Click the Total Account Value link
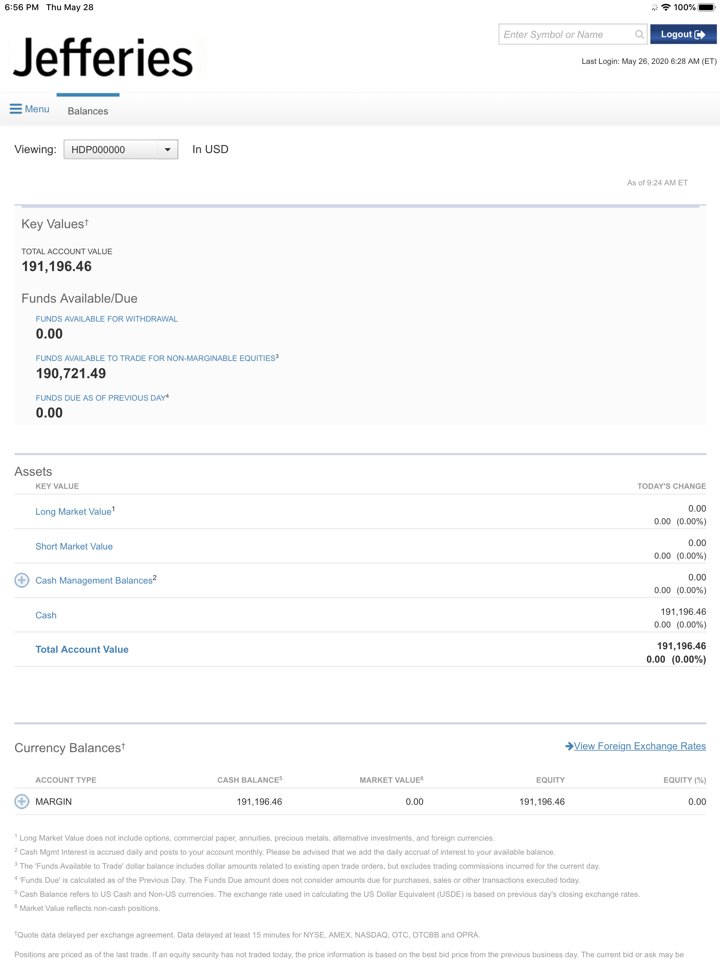 point(82,649)
